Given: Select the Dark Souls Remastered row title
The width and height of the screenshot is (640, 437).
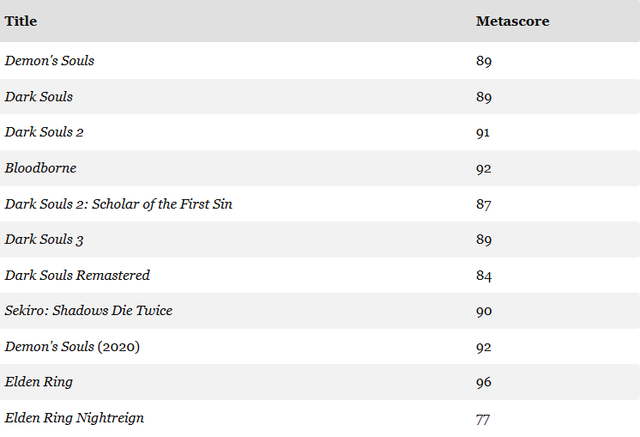Looking at the screenshot, I should click(x=77, y=275).
